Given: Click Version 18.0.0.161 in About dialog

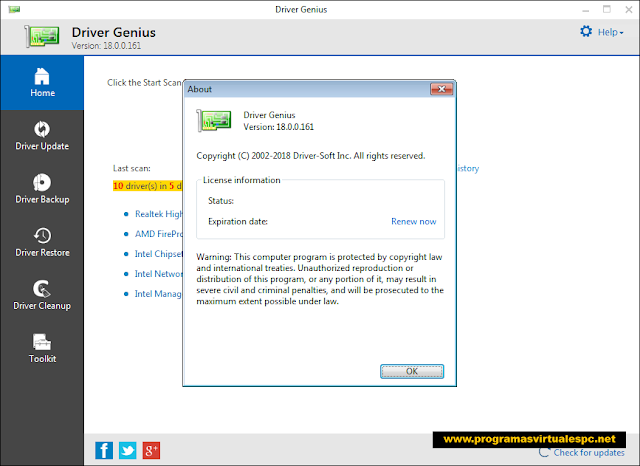Looking at the screenshot, I should 279,127.
